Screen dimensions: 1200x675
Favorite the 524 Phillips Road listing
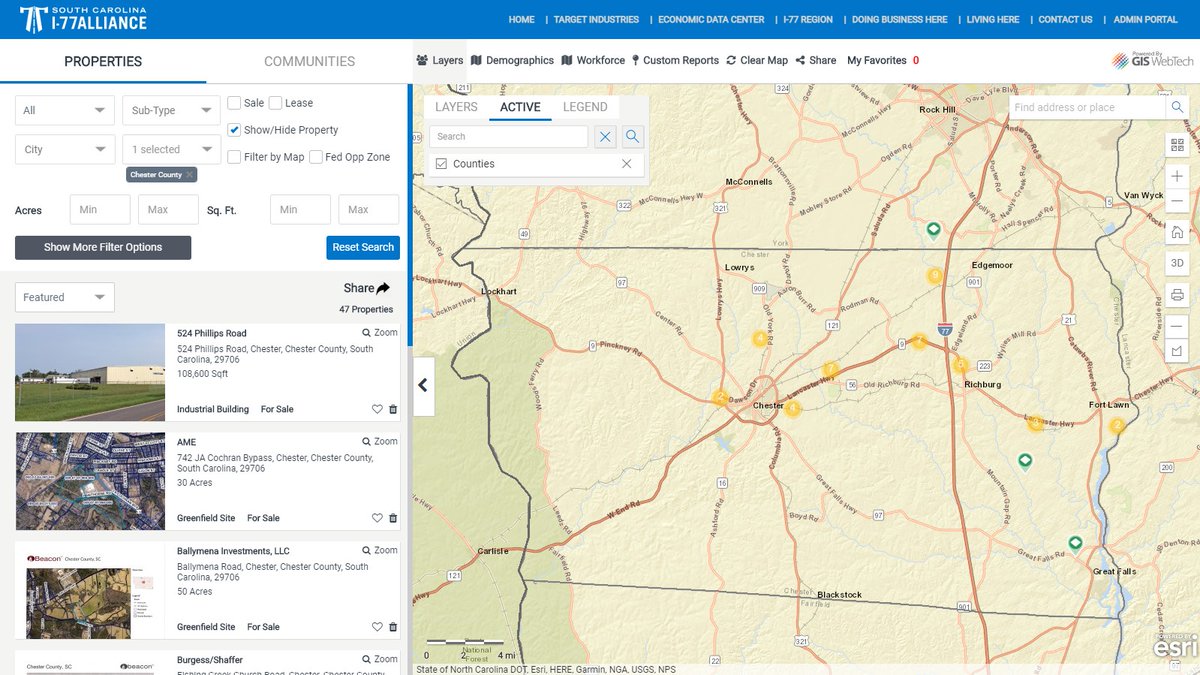pyautogui.click(x=377, y=409)
